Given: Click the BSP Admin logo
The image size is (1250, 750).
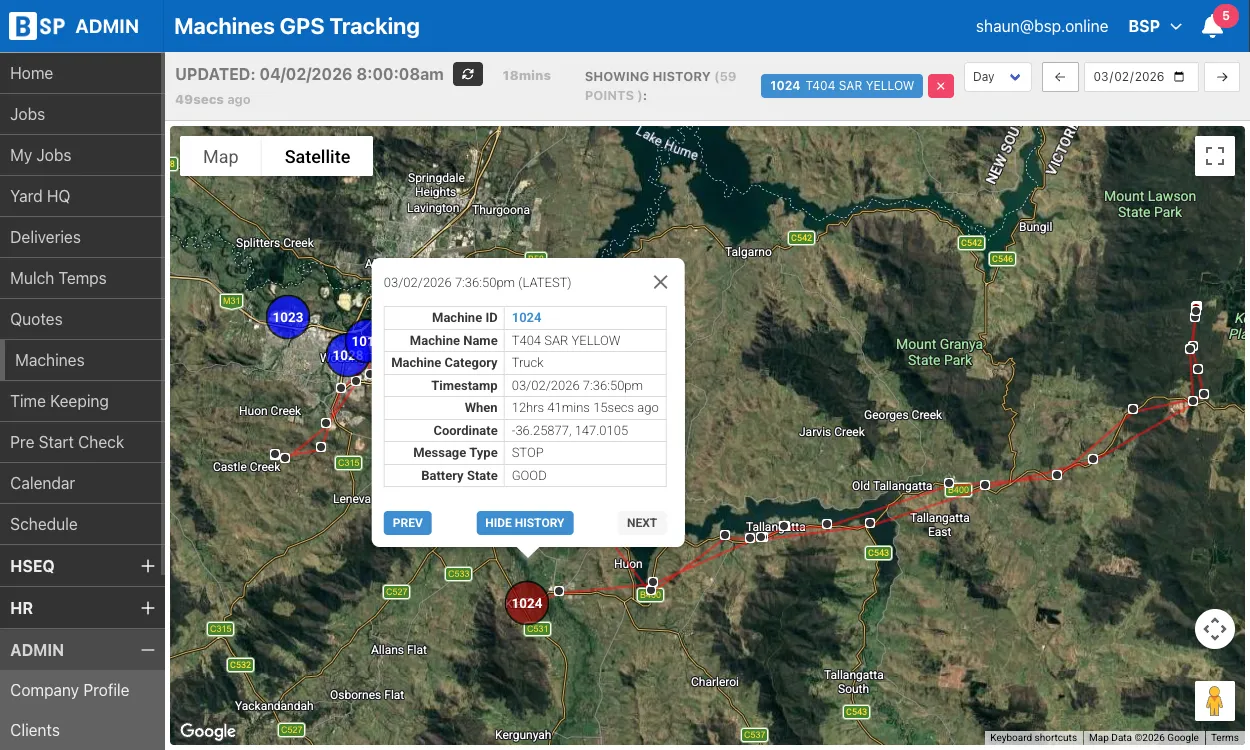Looking at the screenshot, I should point(74,27).
